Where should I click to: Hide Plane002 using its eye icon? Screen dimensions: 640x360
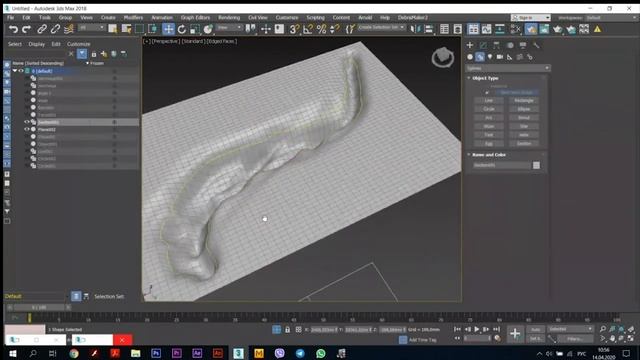[x=27, y=129]
